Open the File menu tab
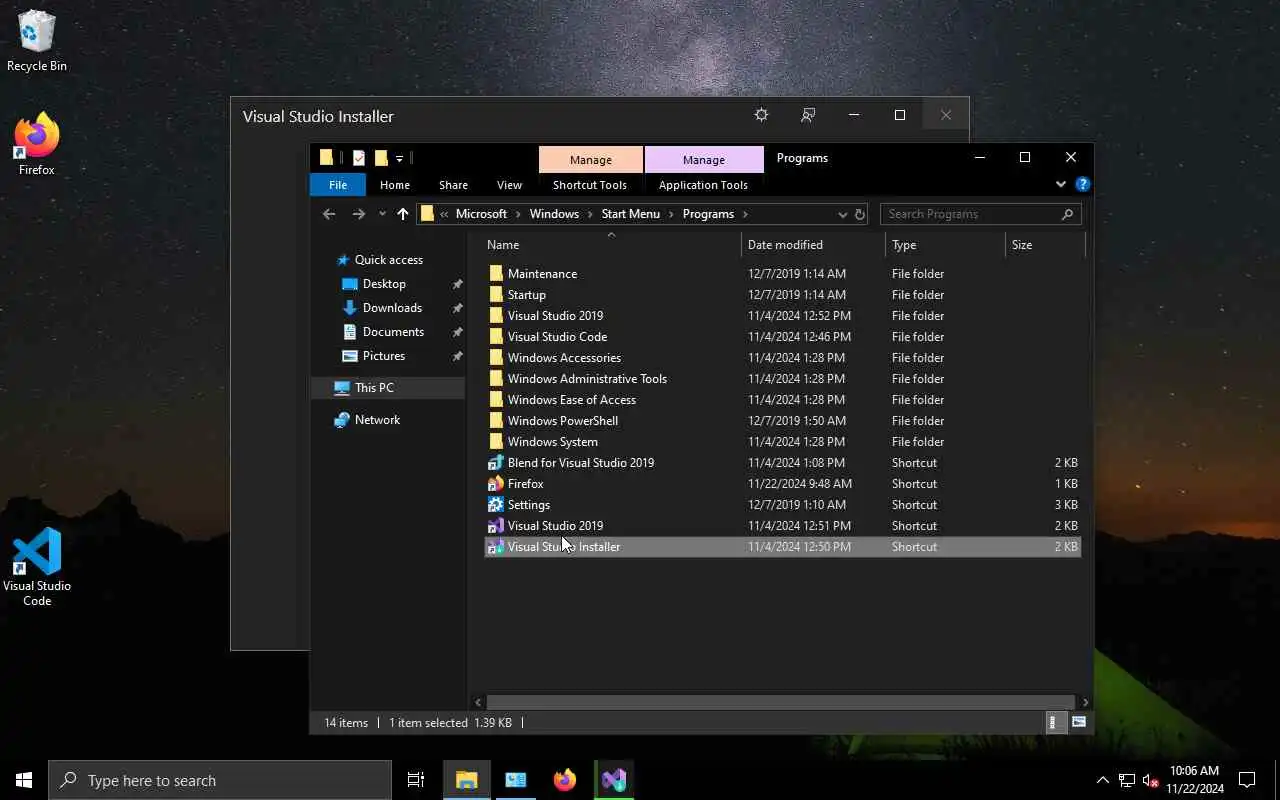 [338, 184]
